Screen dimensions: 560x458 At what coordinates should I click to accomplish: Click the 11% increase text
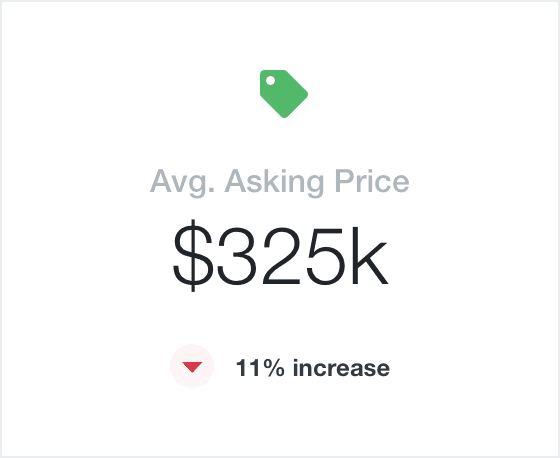click(x=313, y=368)
